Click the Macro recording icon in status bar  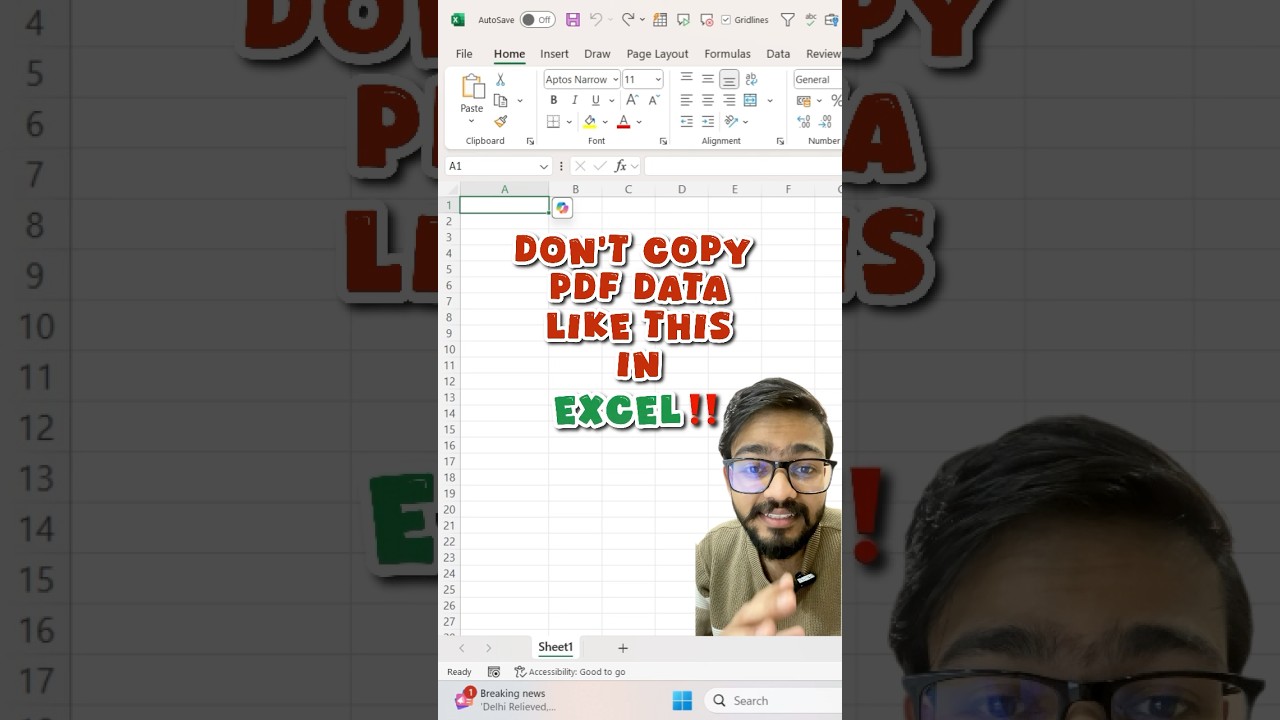coord(494,672)
